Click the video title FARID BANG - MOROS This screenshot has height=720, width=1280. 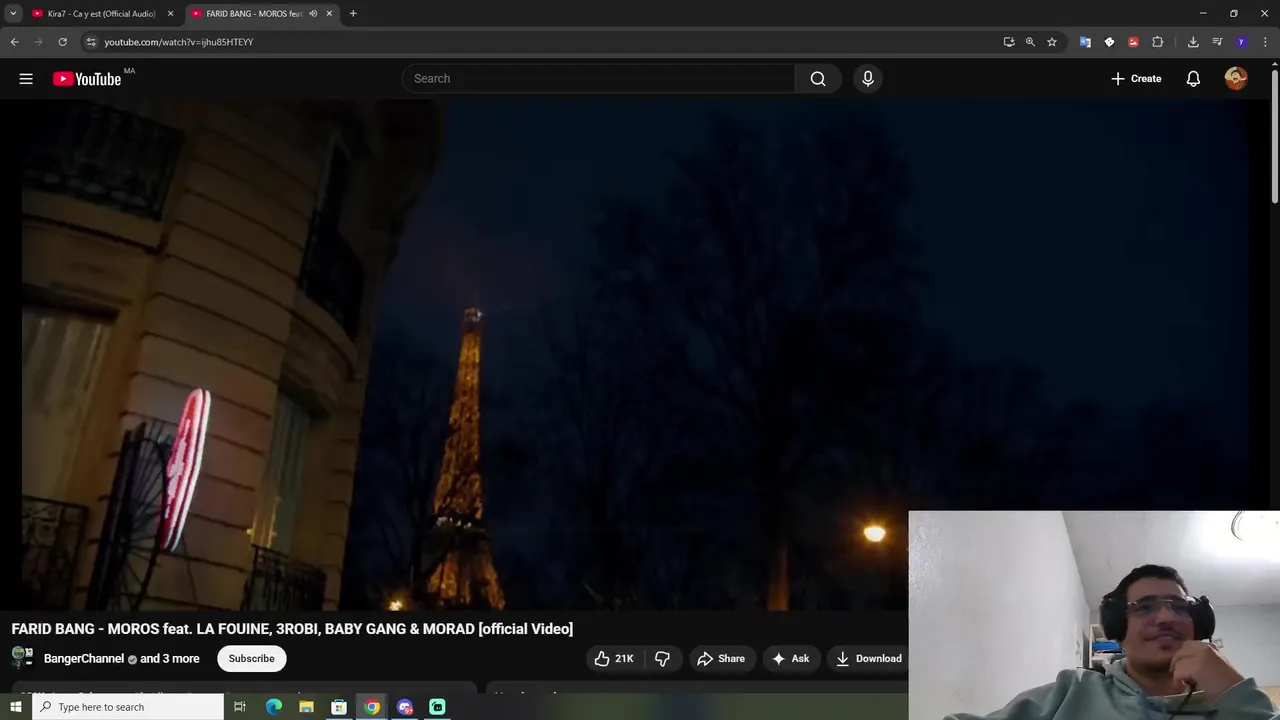point(292,629)
